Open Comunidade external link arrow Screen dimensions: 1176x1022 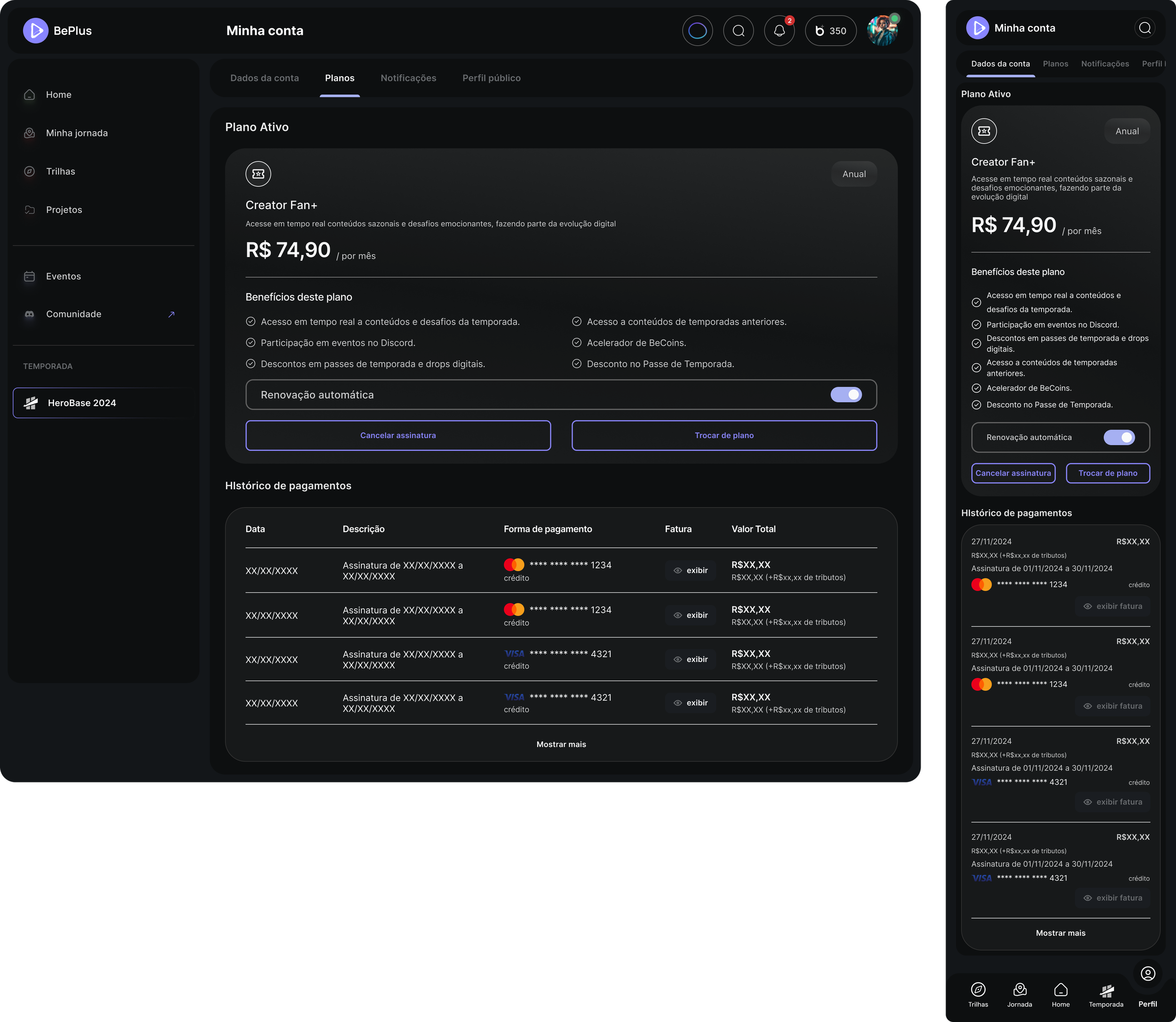pos(172,314)
